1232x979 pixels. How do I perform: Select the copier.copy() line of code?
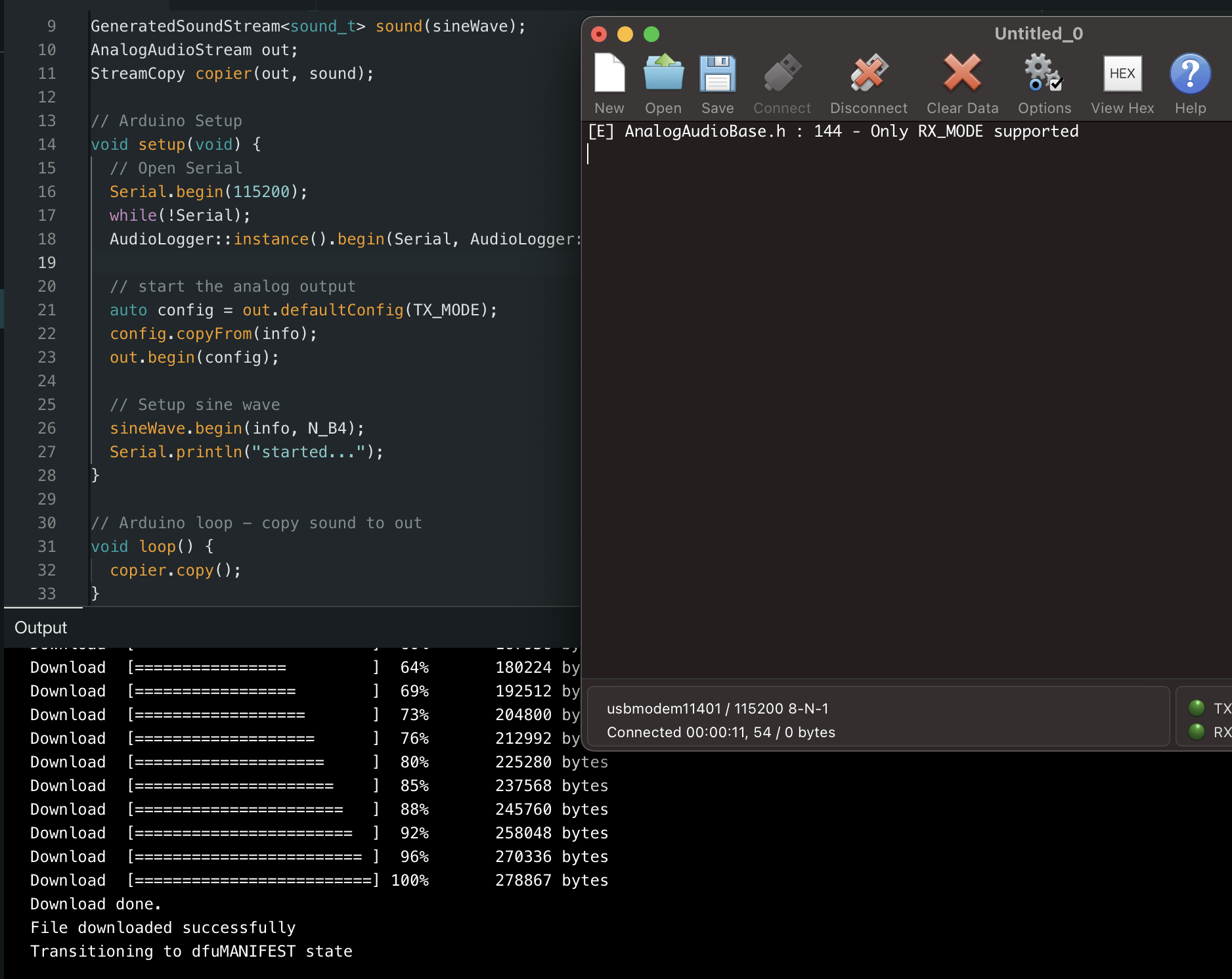[x=175, y=570]
